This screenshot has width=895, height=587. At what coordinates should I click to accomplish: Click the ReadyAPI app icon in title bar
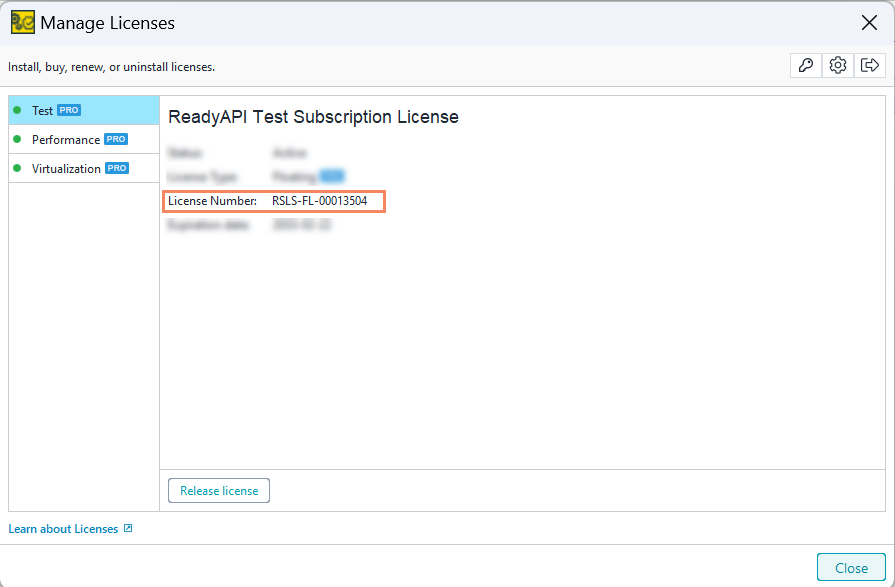(x=23, y=23)
